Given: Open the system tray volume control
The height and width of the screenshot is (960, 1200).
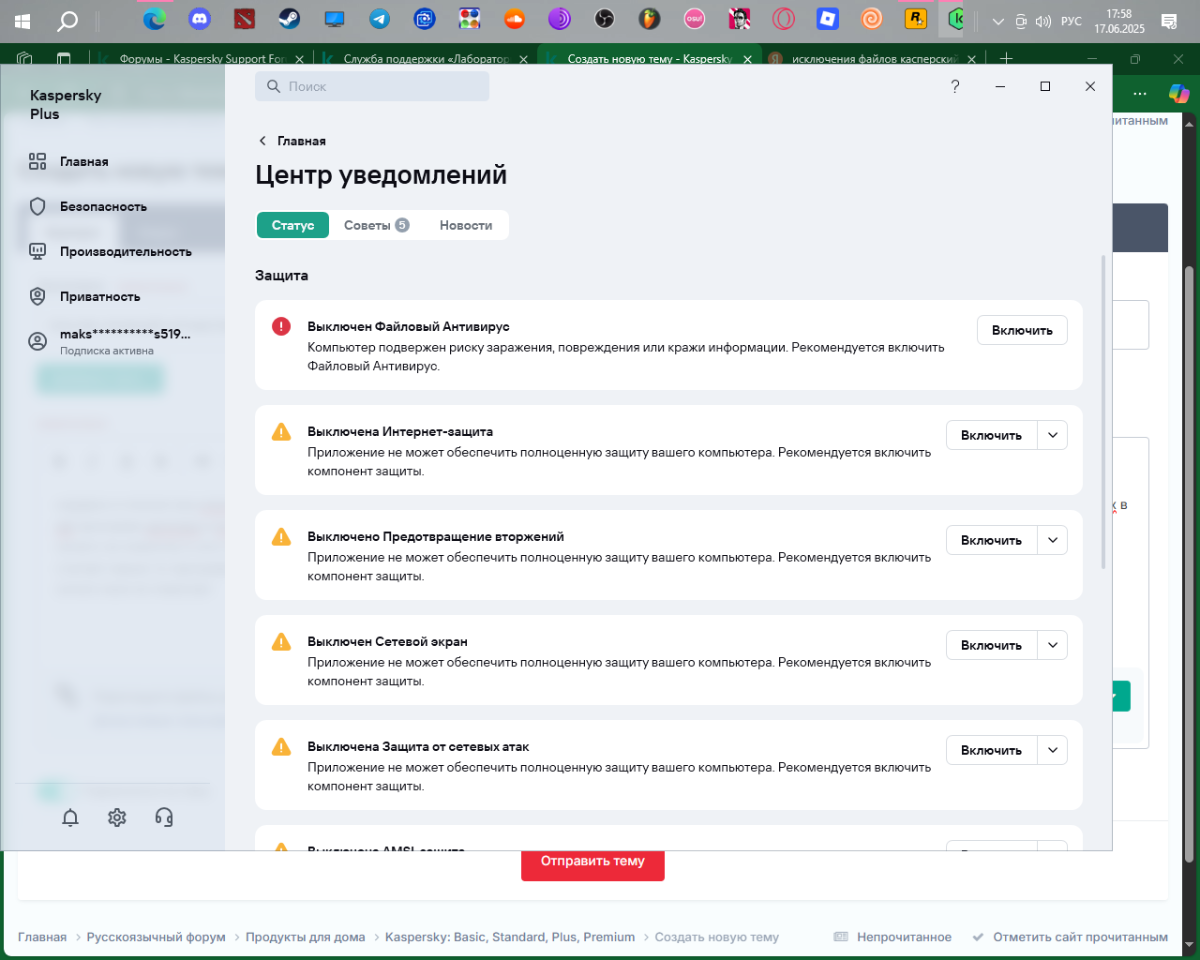Looking at the screenshot, I should pyautogui.click(x=1043, y=21).
